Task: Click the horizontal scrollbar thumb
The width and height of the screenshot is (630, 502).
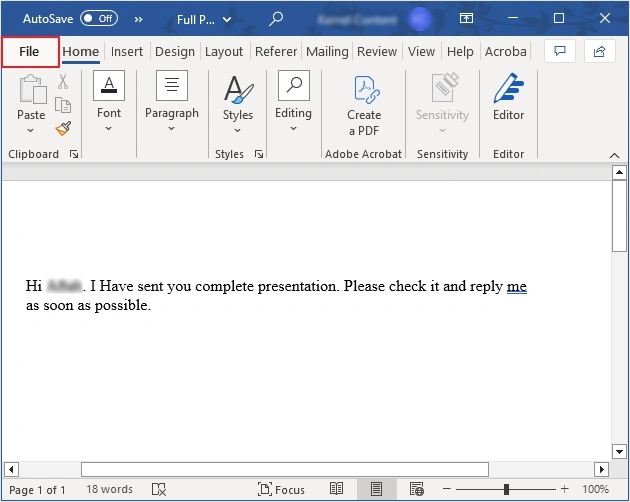Action: click(x=285, y=469)
